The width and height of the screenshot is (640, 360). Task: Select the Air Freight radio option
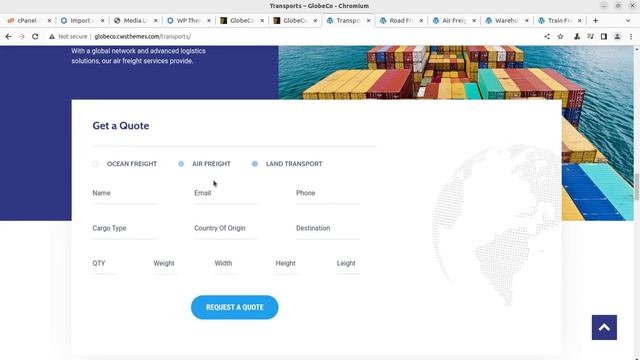click(x=181, y=164)
